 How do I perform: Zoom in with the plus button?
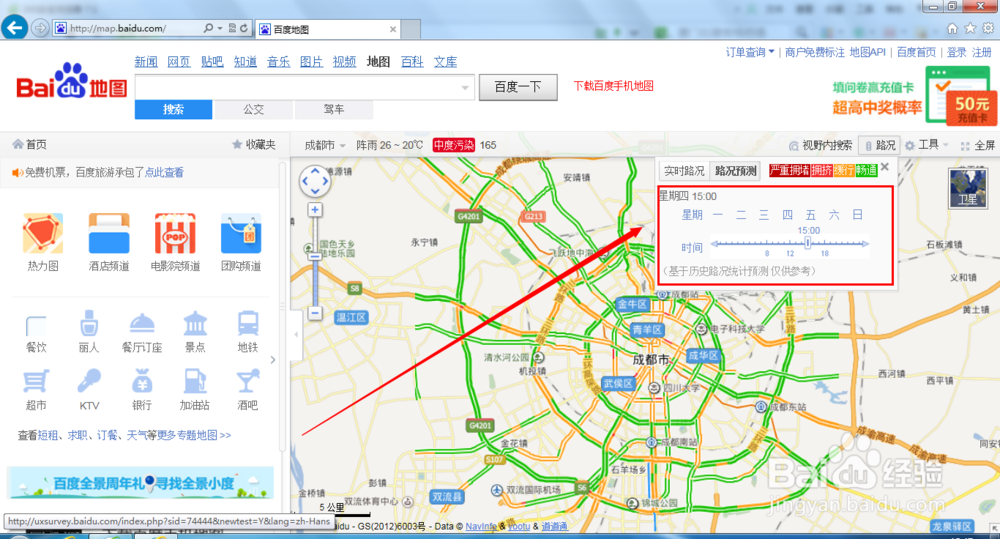click(315, 210)
